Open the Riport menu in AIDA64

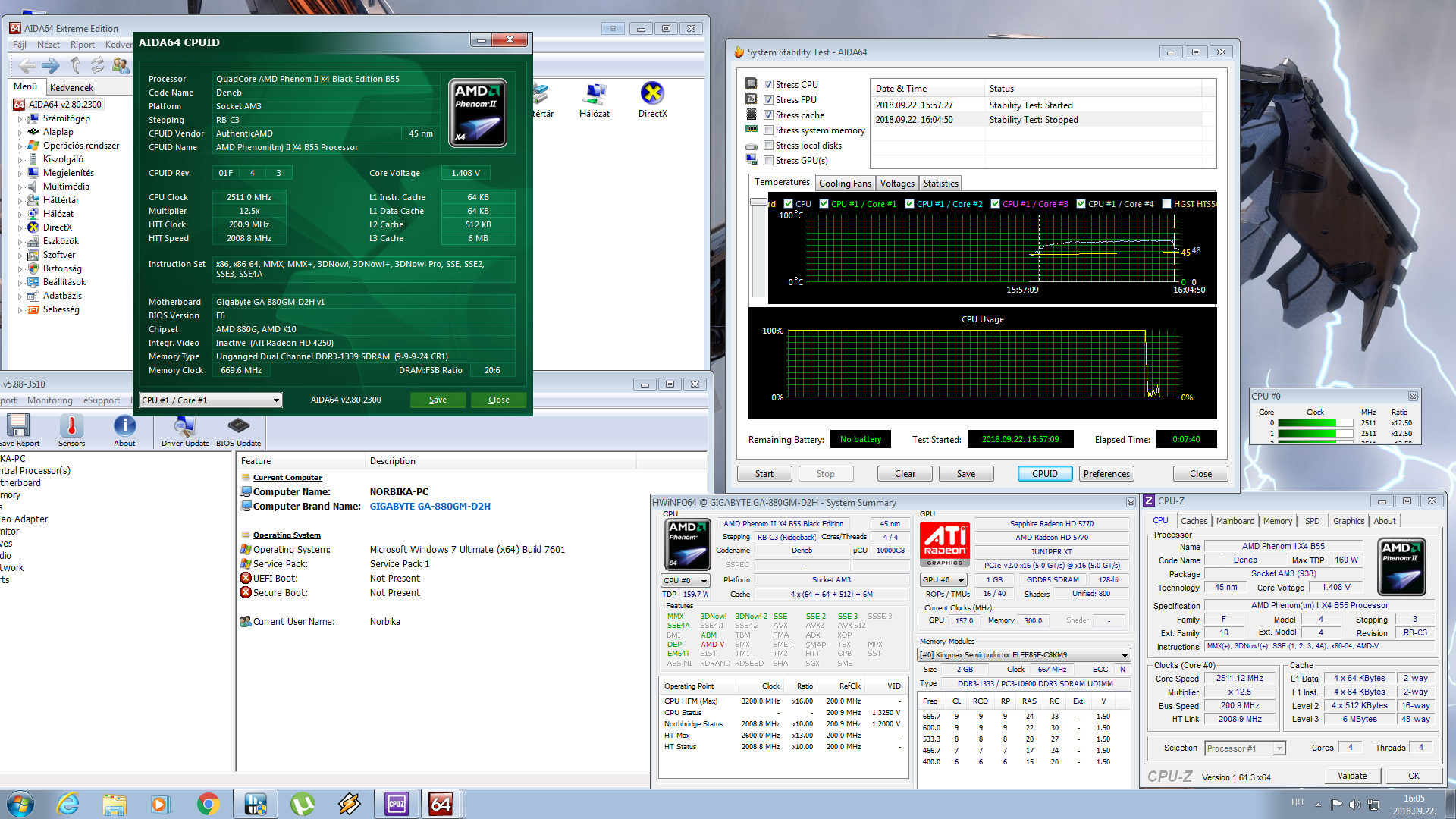click(83, 45)
